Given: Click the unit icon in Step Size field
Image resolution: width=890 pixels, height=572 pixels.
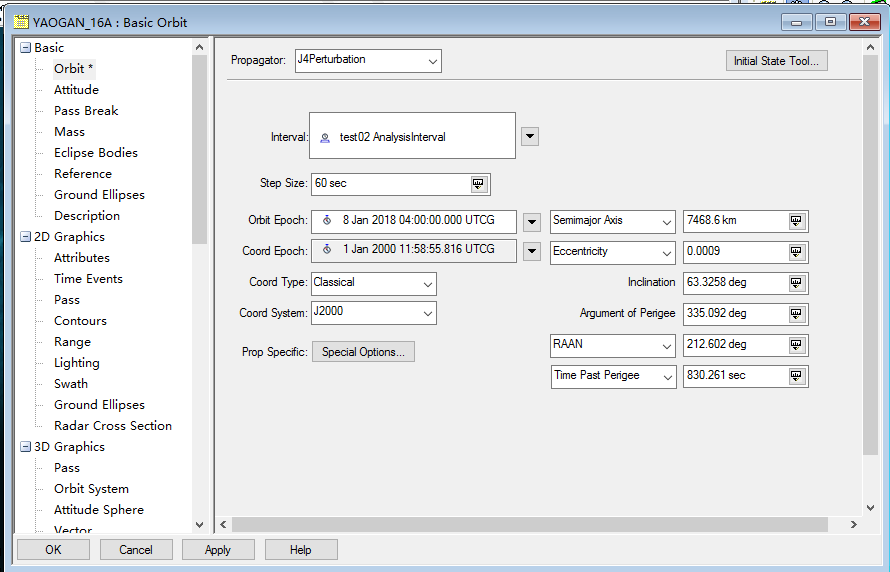Looking at the screenshot, I should point(478,184).
